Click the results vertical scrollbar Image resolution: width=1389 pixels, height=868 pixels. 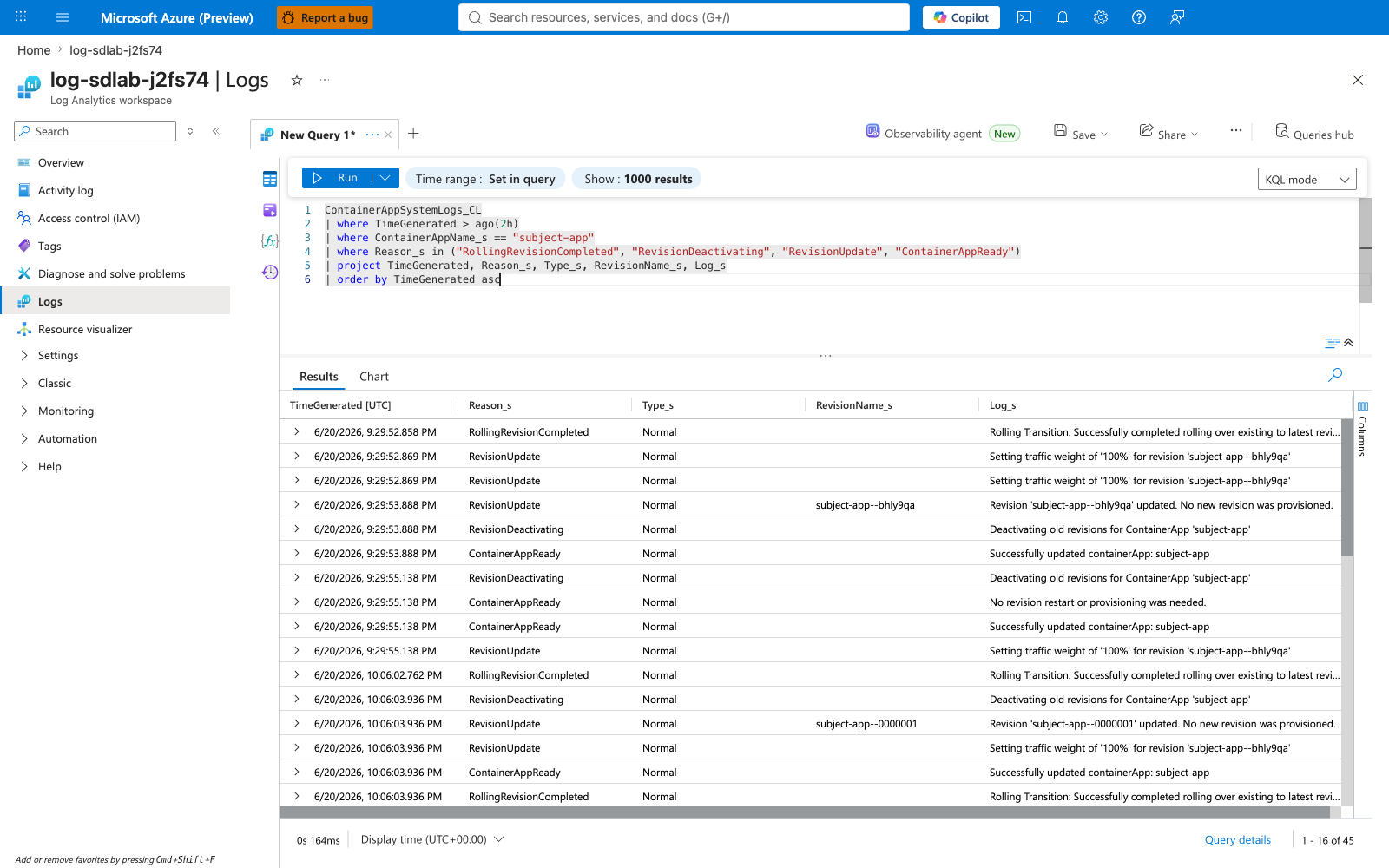[x=1347, y=488]
